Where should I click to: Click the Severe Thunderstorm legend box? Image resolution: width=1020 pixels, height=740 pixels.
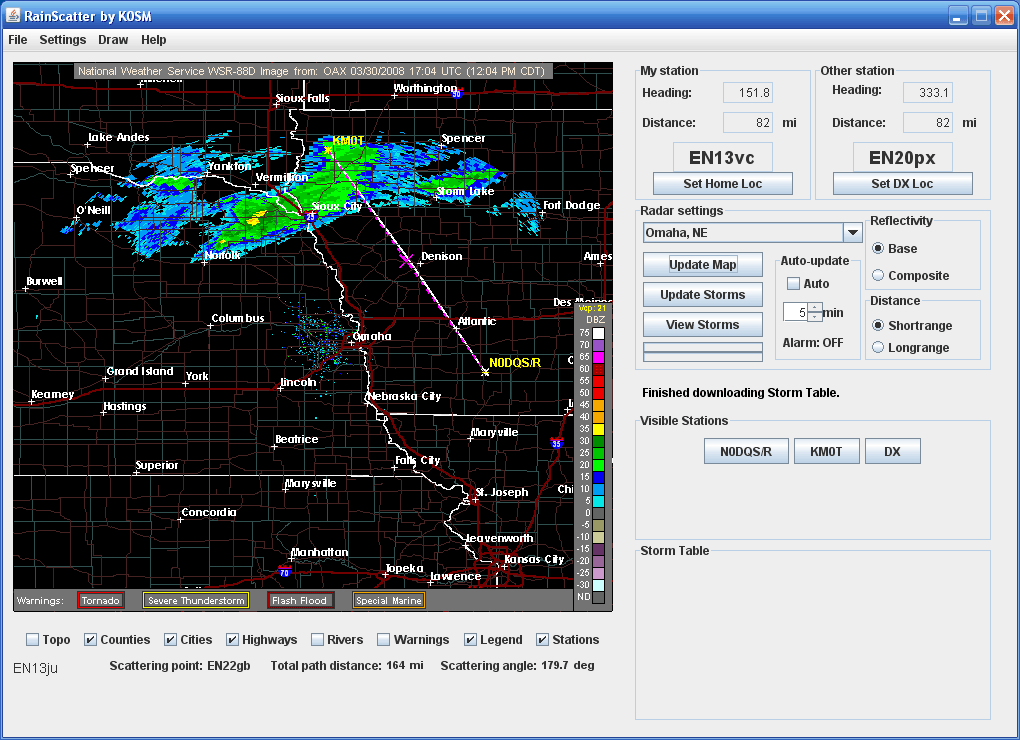point(195,600)
